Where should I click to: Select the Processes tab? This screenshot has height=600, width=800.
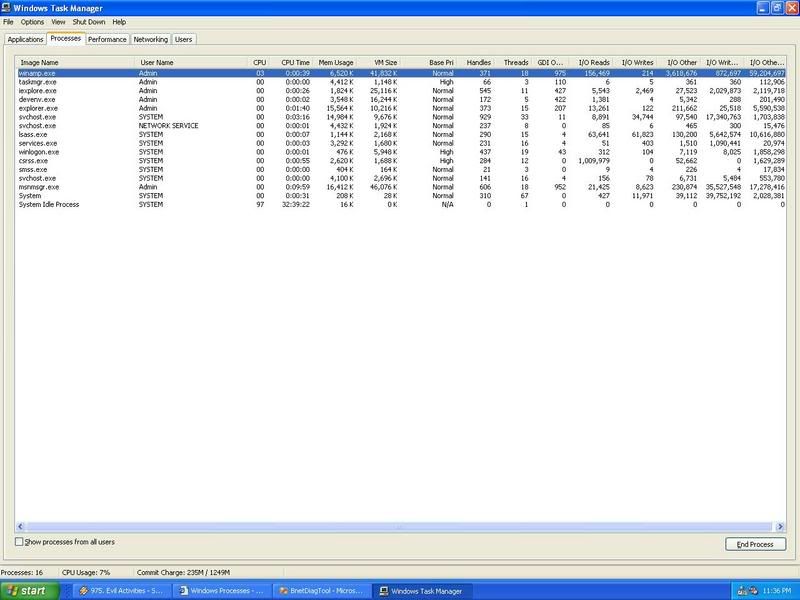point(66,38)
